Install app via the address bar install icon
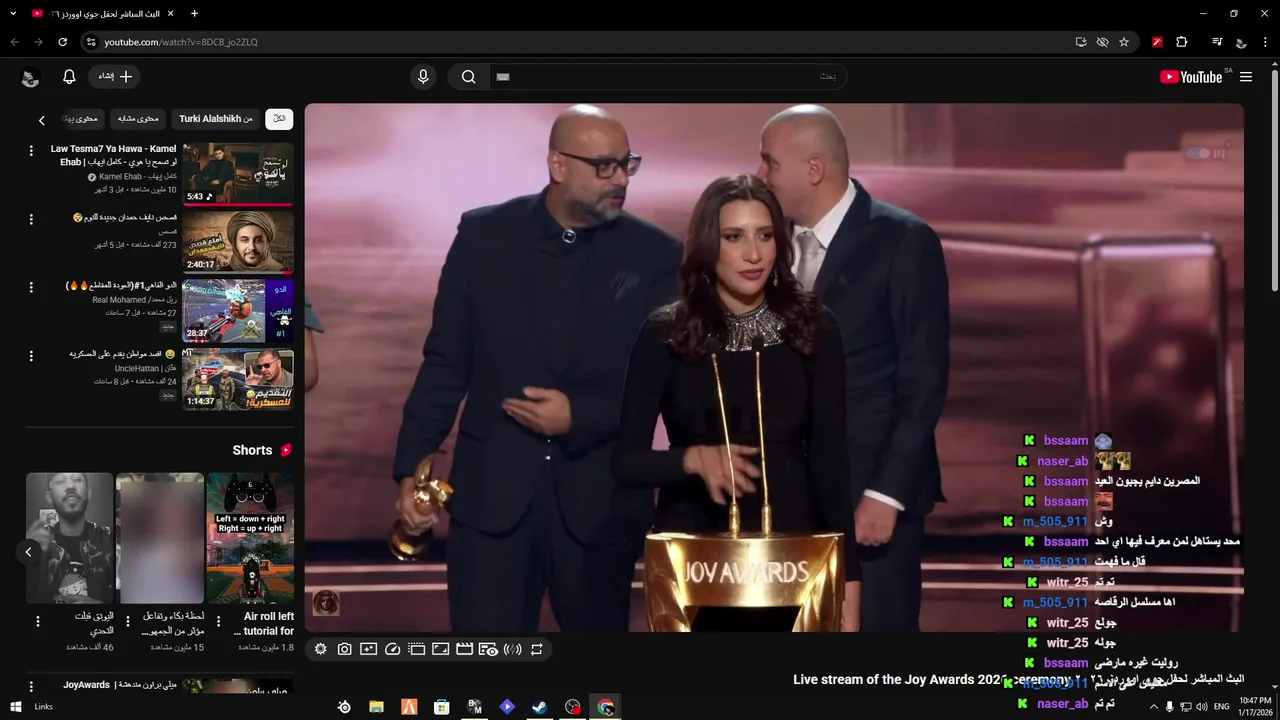The width and height of the screenshot is (1280, 720). [x=1081, y=42]
